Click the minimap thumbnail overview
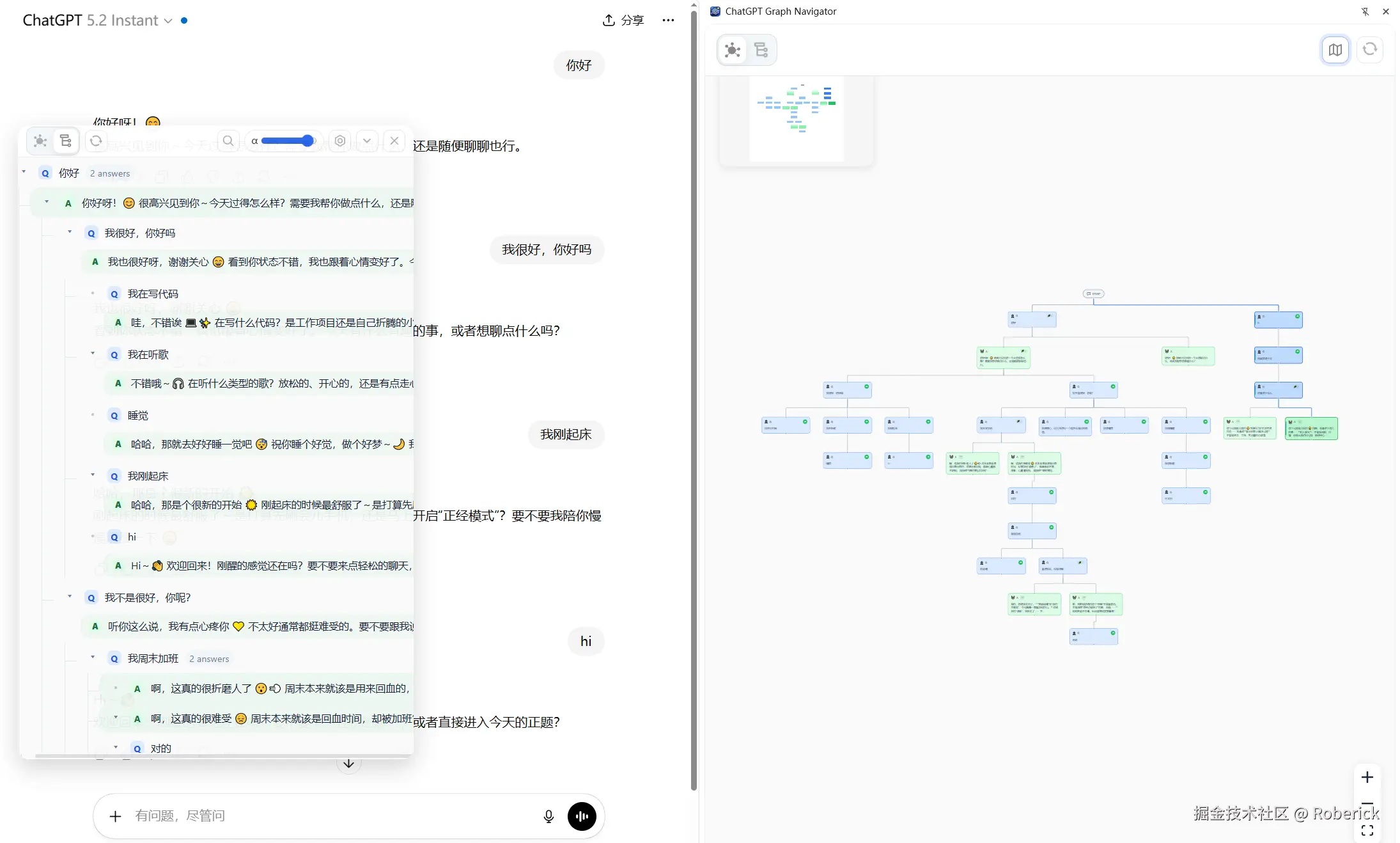The width and height of the screenshot is (1400, 843). click(797, 119)
